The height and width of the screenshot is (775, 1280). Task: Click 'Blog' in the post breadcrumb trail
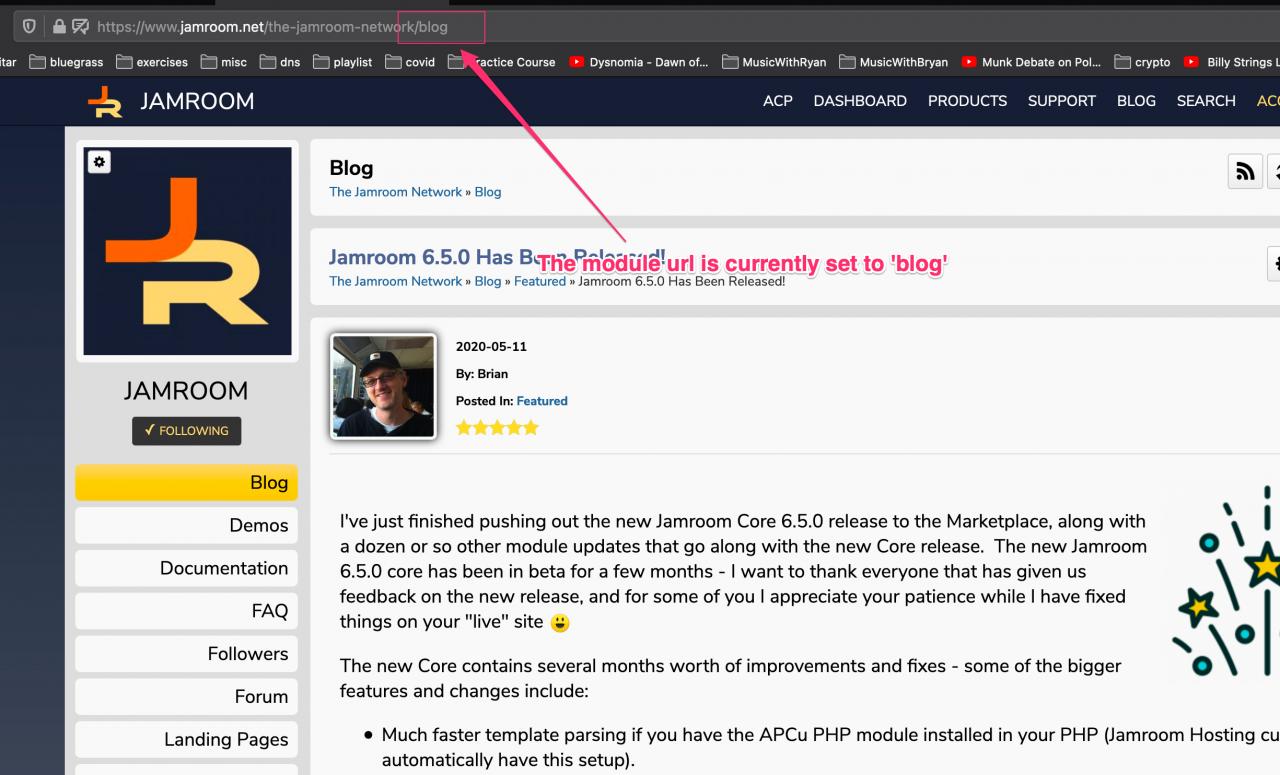tap(488, 281)
